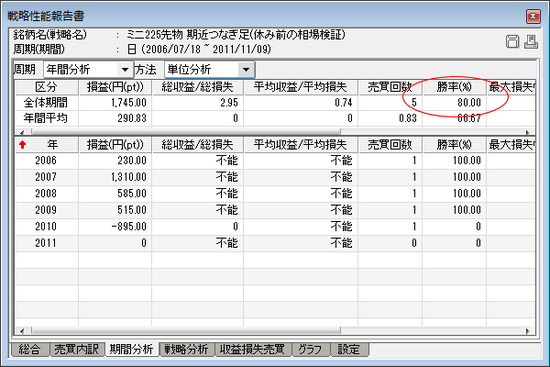The image size is (550, 367).
Task: Click upper table 勝率(%) header
Action: [454, 87]
